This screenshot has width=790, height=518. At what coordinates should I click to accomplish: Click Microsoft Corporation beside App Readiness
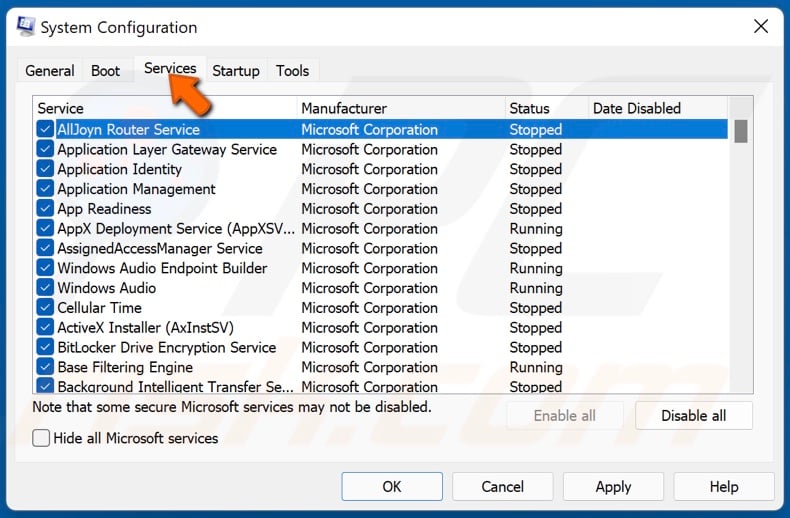click(x=369, y=209)
